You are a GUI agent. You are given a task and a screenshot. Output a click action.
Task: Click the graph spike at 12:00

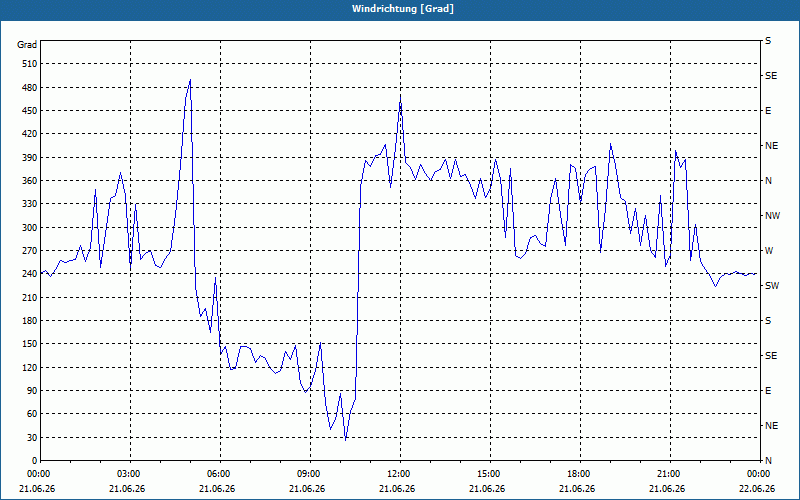(401, 95)
